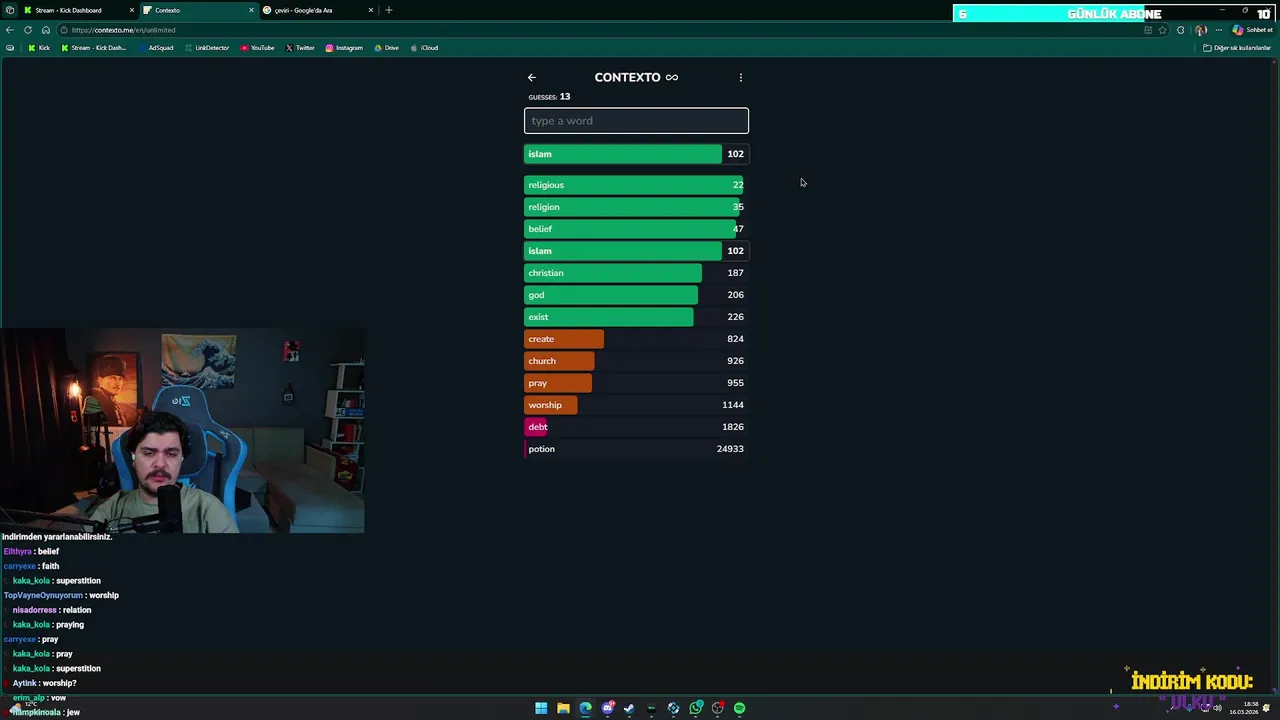Click the christian guess row

pos(636,273)
